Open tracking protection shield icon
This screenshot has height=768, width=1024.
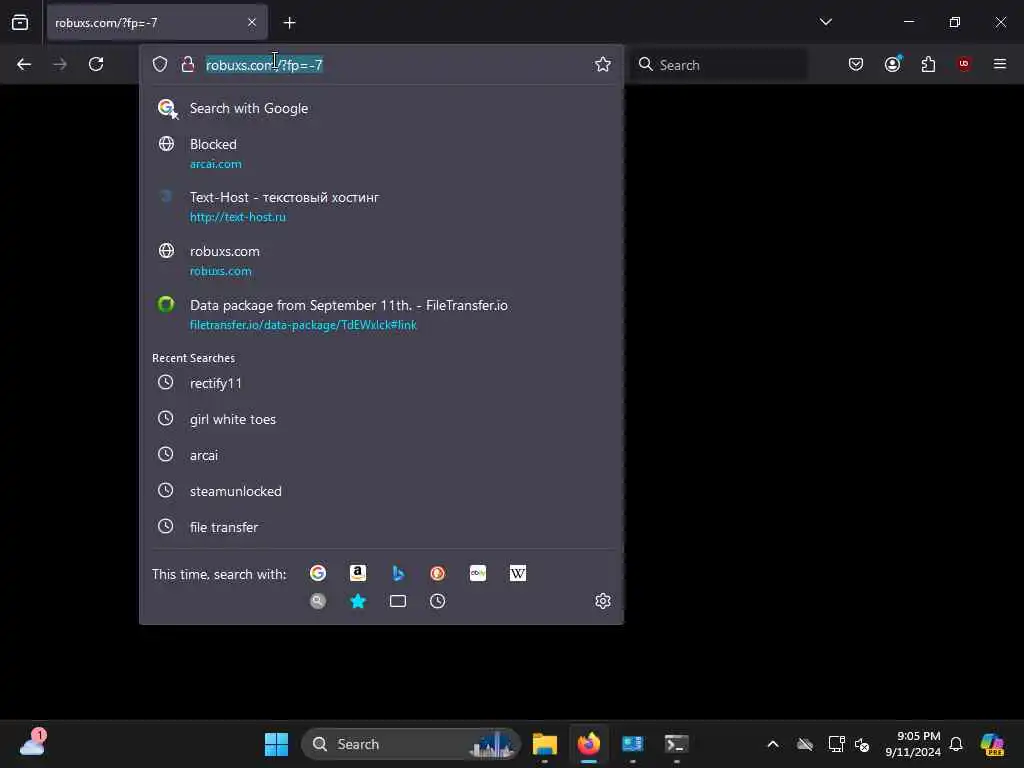(160, 64)
